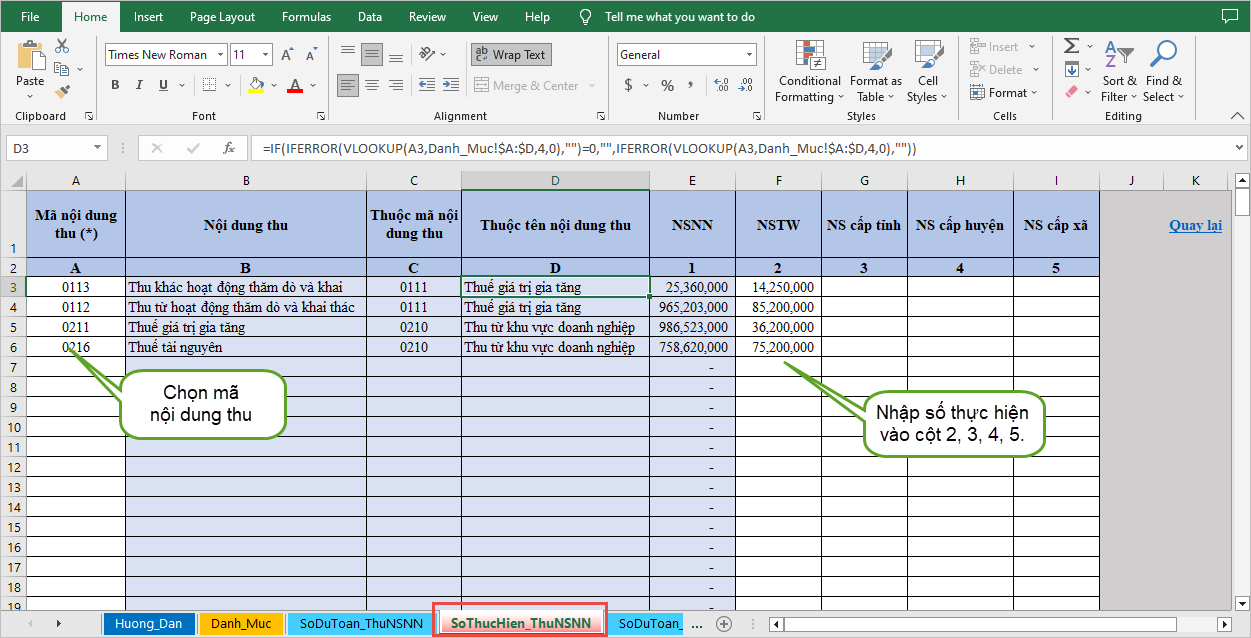
Task: Add a new sheet with plus button
Action: pyautogui.click(x=724, y=623)
